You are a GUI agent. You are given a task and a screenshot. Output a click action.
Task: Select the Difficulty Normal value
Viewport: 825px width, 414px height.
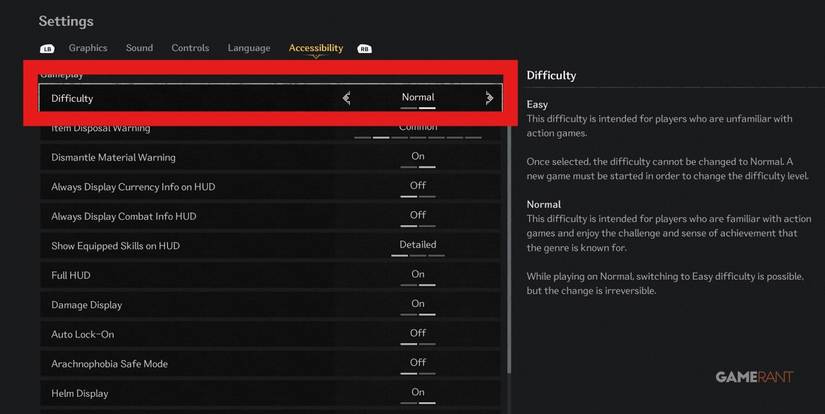pyautogui.click(x=418, y=98)
